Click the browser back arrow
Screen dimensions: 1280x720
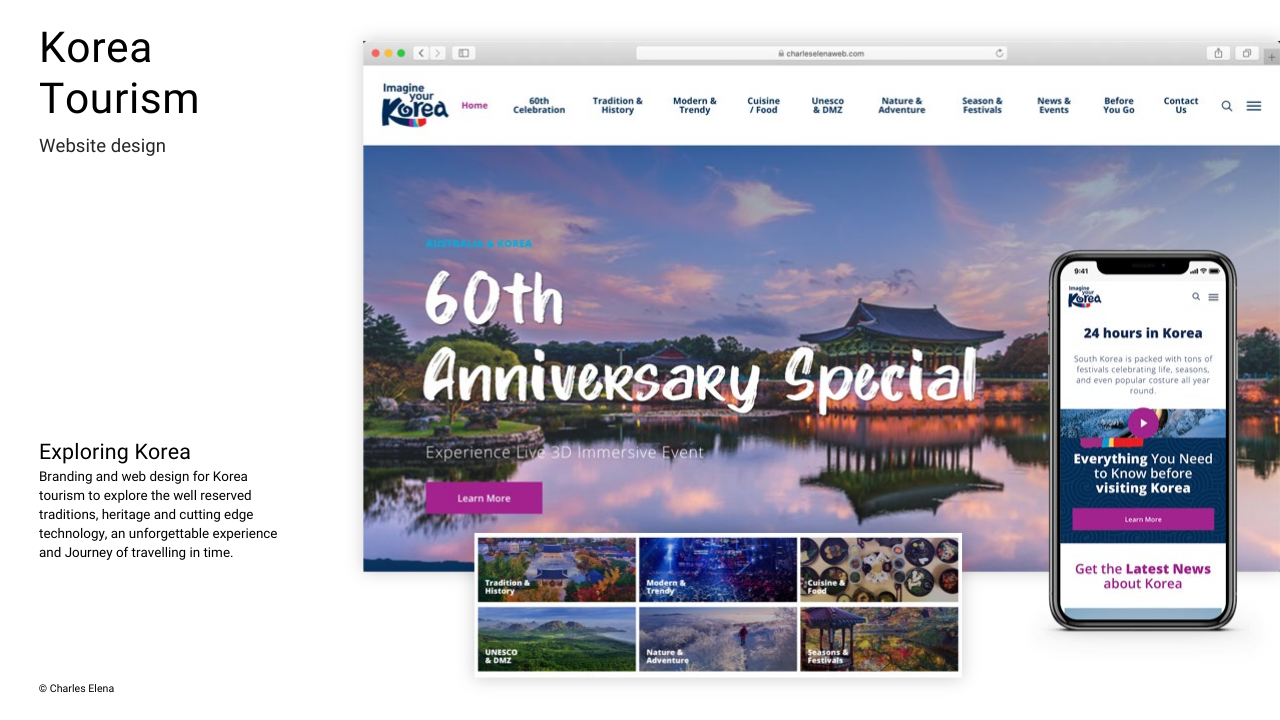click(x=421, y=53)
